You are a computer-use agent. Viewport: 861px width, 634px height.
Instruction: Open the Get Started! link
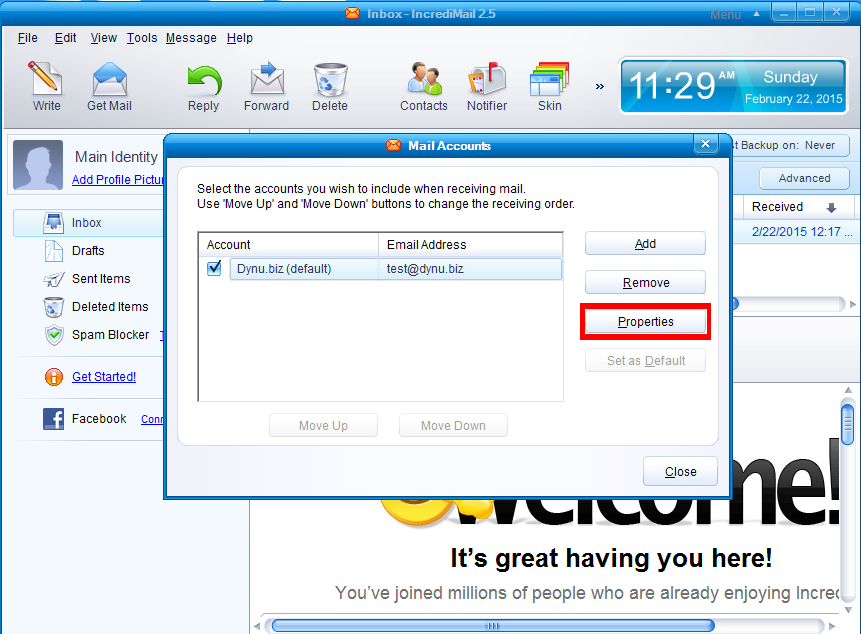point(104,377)
